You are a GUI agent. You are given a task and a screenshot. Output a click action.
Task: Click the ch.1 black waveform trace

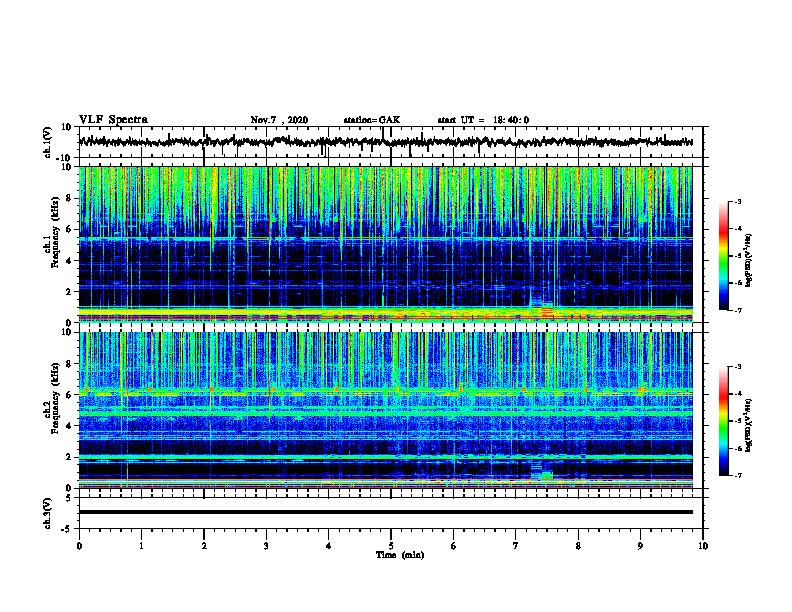[x=385, y=142]
